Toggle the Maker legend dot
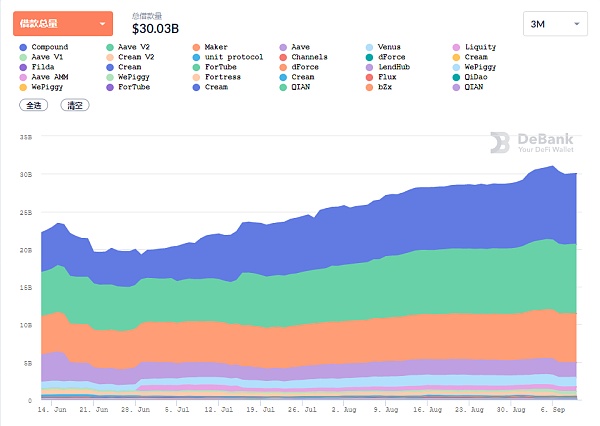The height and width of the screenshot is (426, 600). tap(196, 47)
